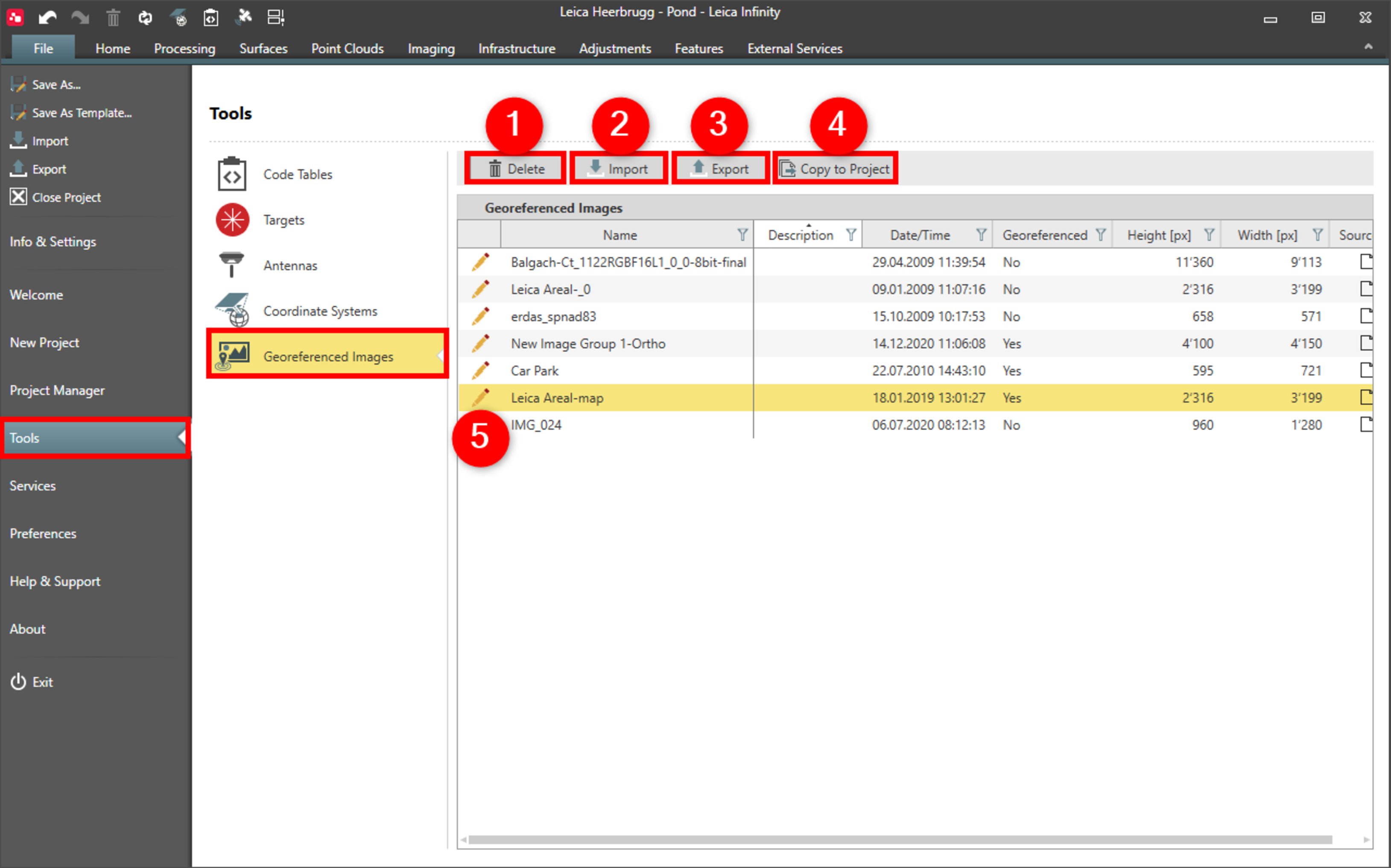Click the Delete button above the image list
1391x868 pixels.
(516, 169)
